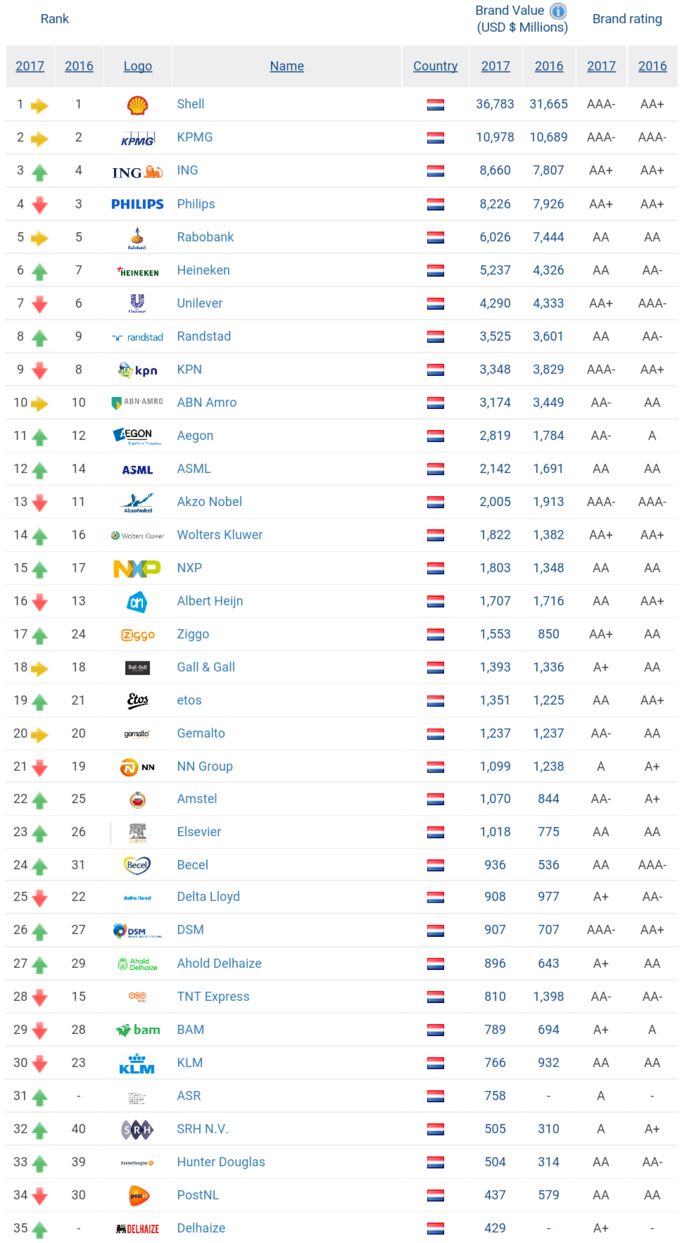Click the Netherlands flag in Shell row
The width and height of the screenshot is (694, 1243).
435,105
